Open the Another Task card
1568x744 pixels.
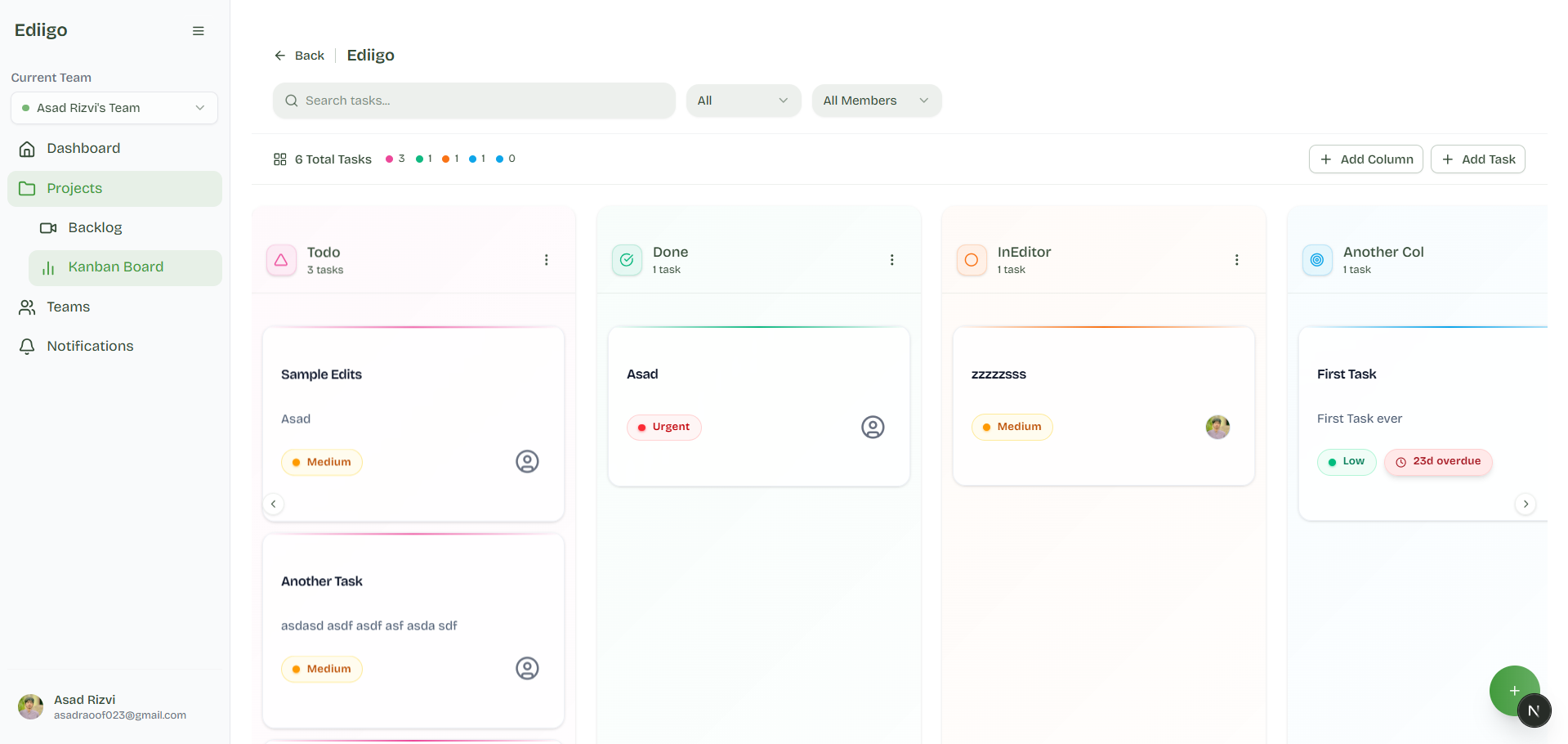[x=413, y=630]
